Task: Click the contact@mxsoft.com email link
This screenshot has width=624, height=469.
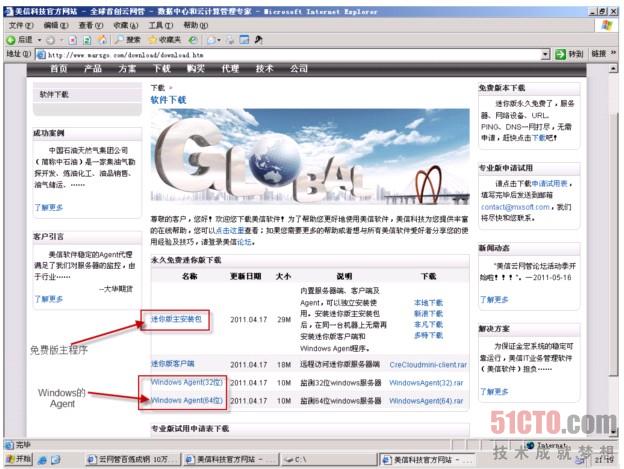Action: pyautogui.click(x=515, y=207)
